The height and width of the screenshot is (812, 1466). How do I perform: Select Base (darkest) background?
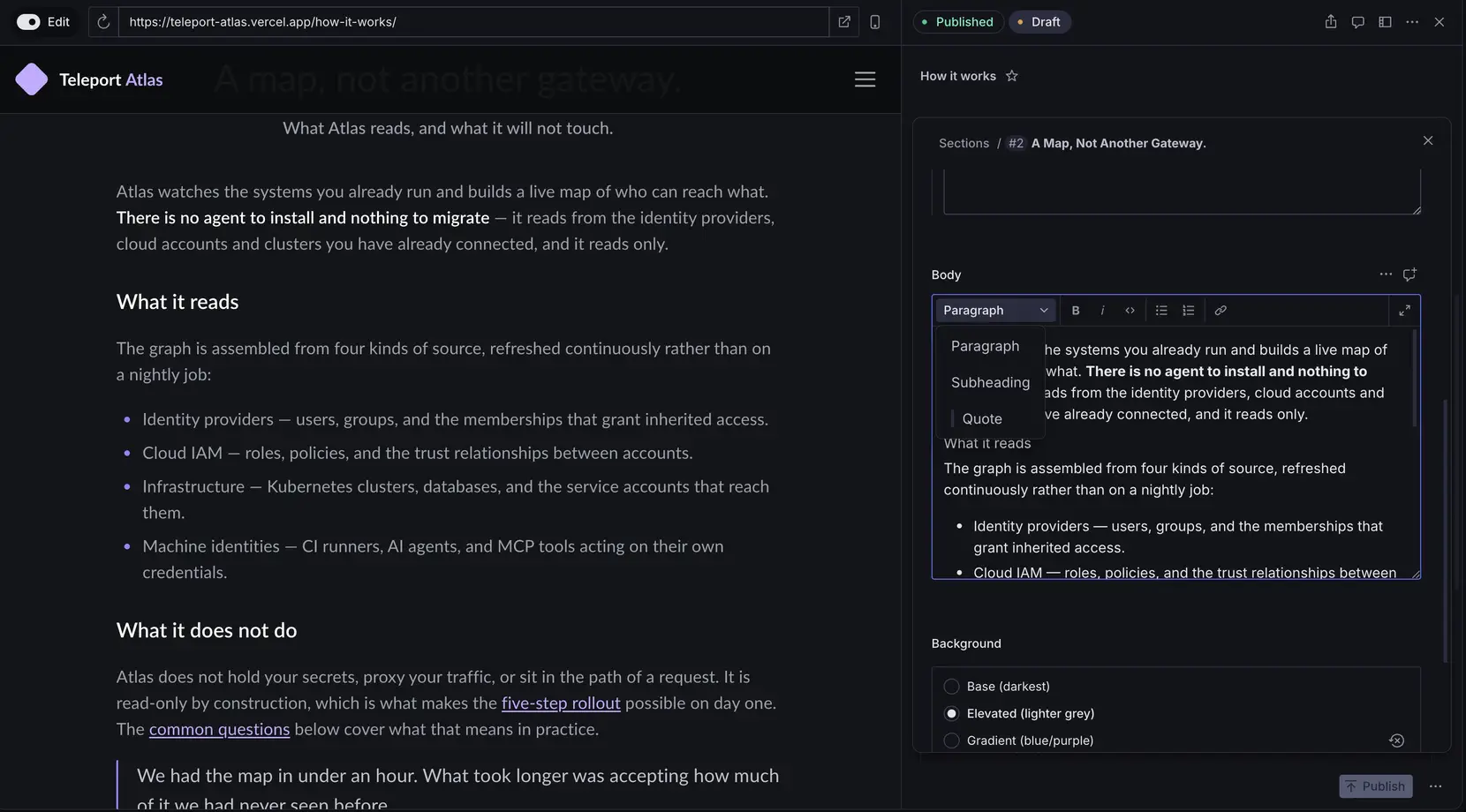click(x=951, y=687)
